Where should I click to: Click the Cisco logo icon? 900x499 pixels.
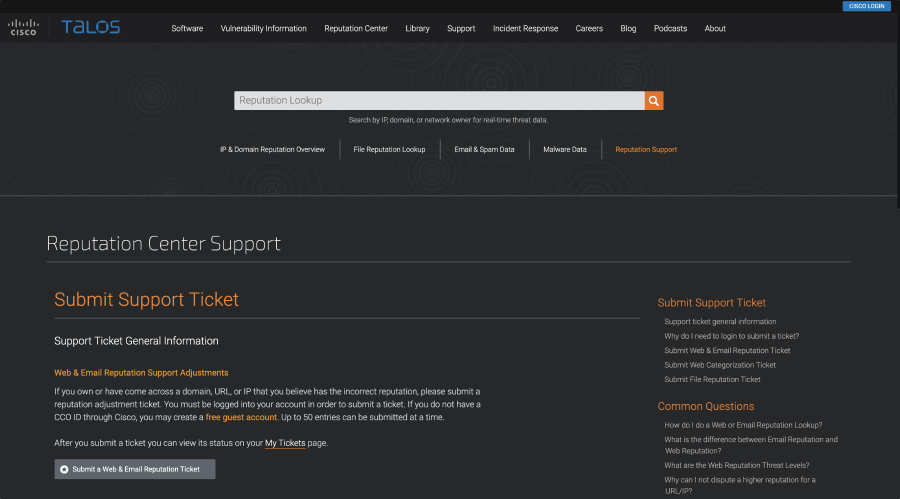24,27
